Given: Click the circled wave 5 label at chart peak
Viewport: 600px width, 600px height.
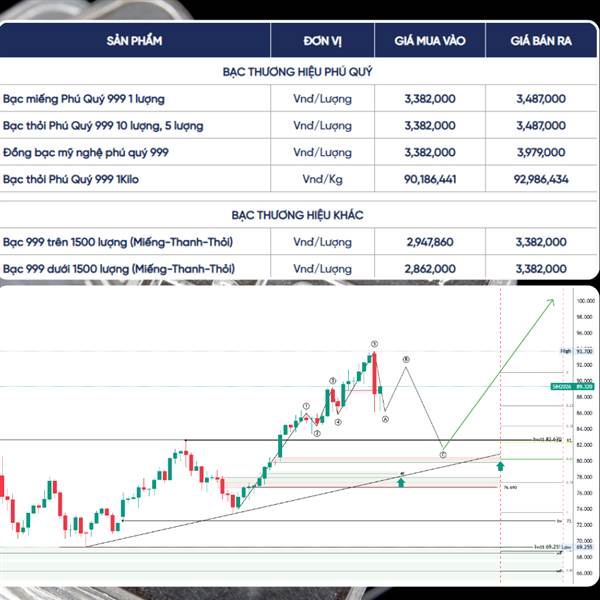Looking at the screenshot, I should pos(374,344).
